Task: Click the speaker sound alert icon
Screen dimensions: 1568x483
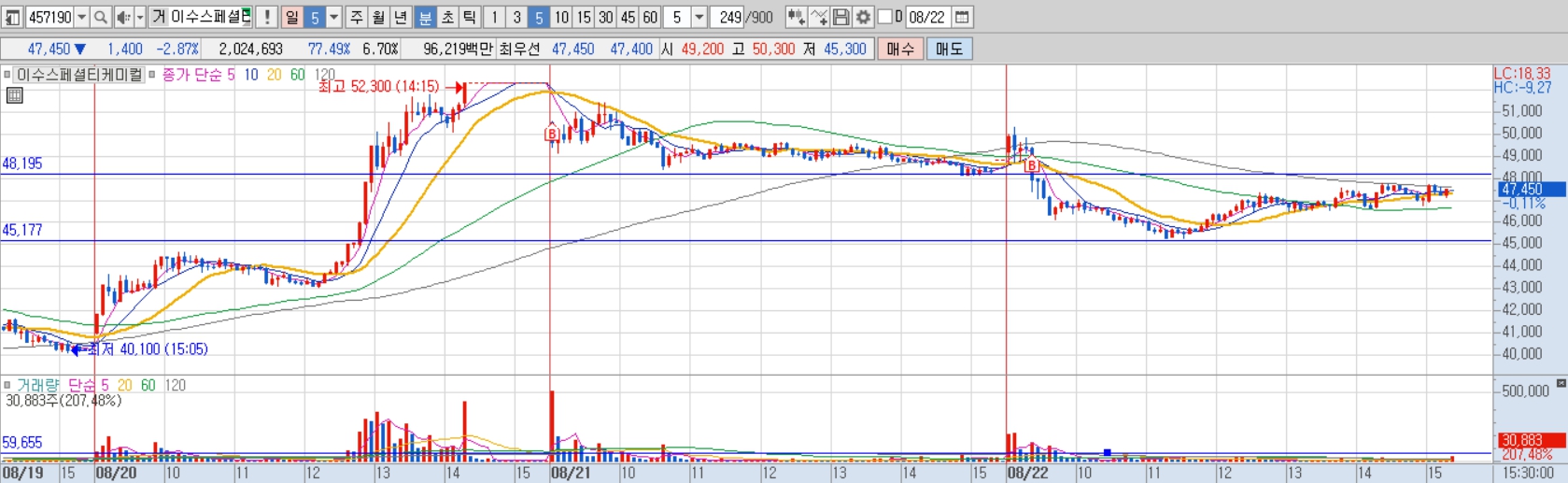Action: (x=123, y=17)
